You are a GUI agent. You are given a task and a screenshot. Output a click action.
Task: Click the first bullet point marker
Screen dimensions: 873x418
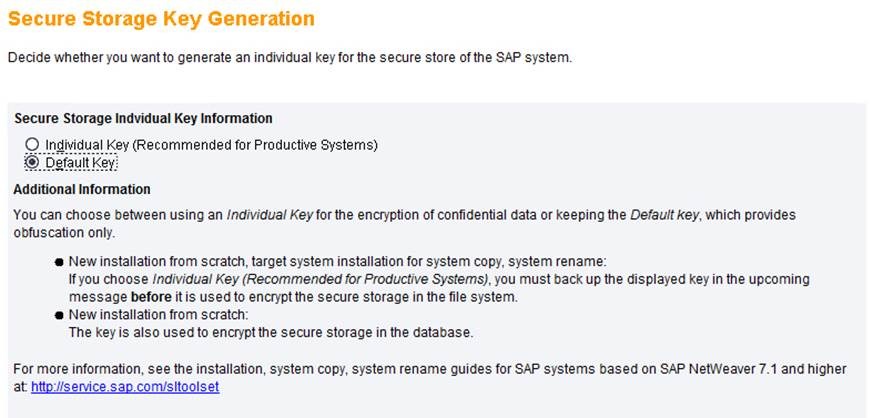[59, 262]
